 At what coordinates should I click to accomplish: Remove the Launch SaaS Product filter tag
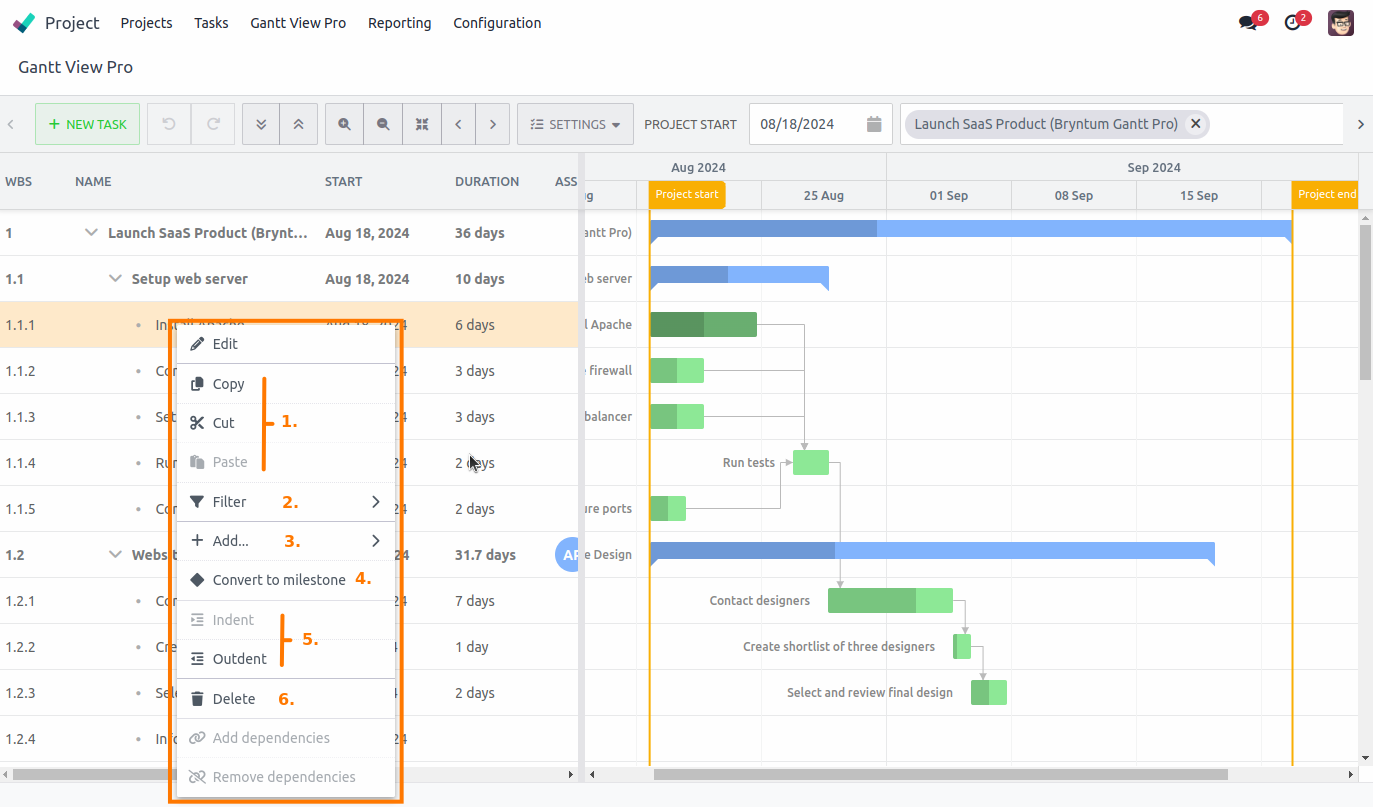point(1196,123)
